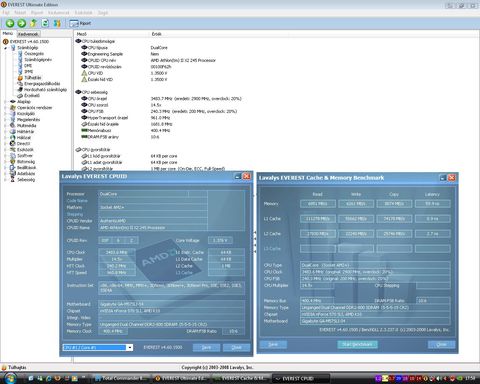This screenshot has width=480, height=384.
Task: Open the CPU core selector dropdown
Action: click(x=130, y=347)
